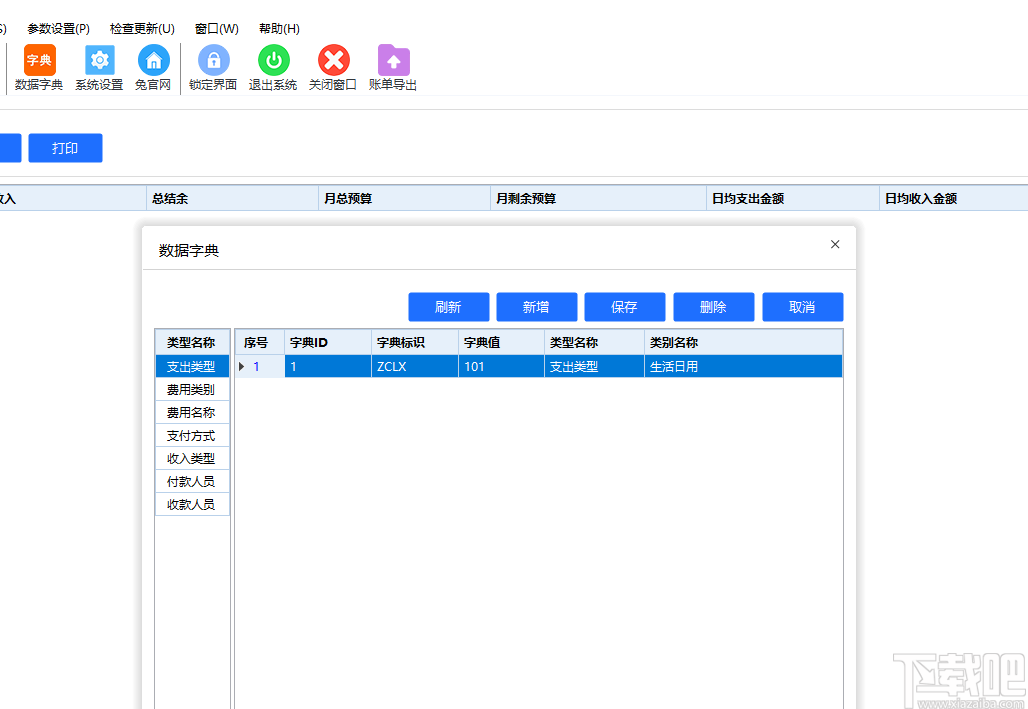Click 支出类型 cell in the grid row
Viewport: 1028px width, 709px height.
(595, 367)
